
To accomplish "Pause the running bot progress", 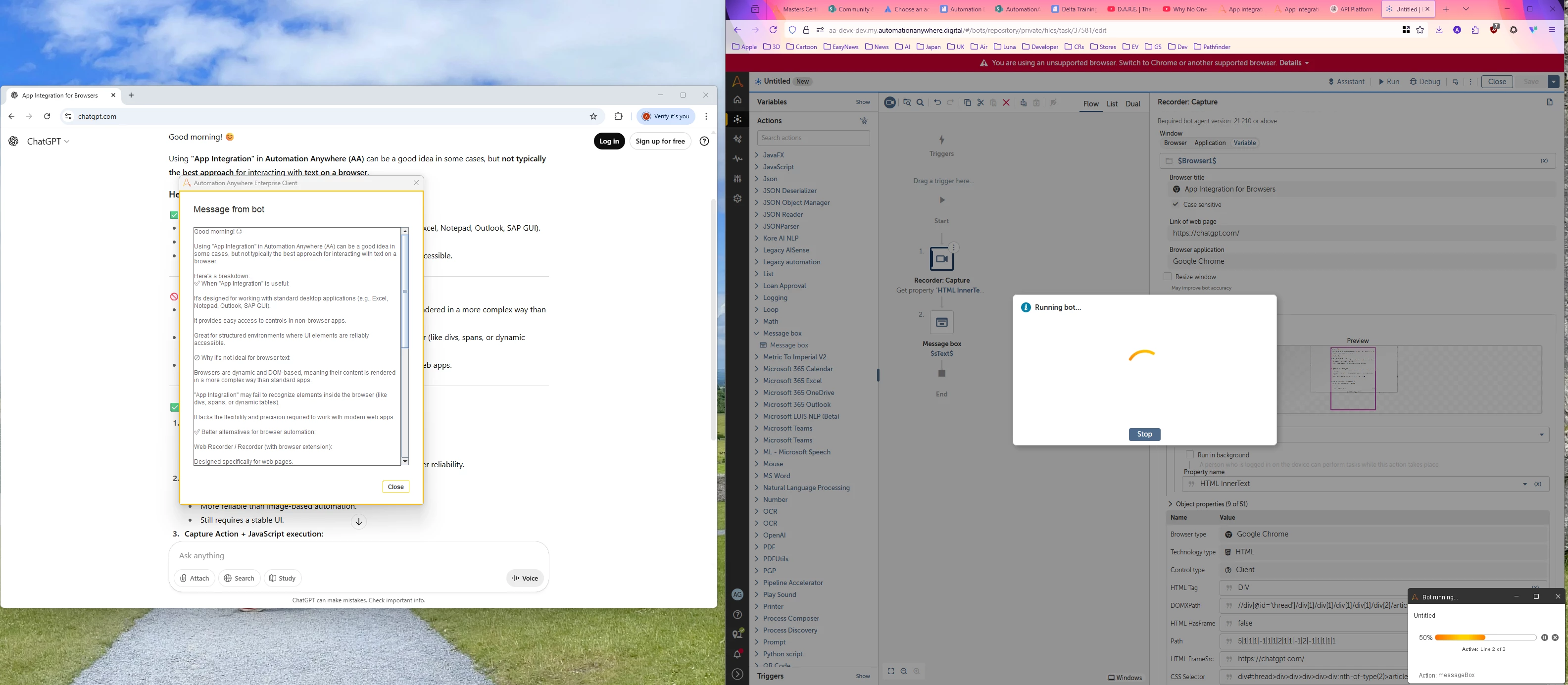I will click(1544, 637).
